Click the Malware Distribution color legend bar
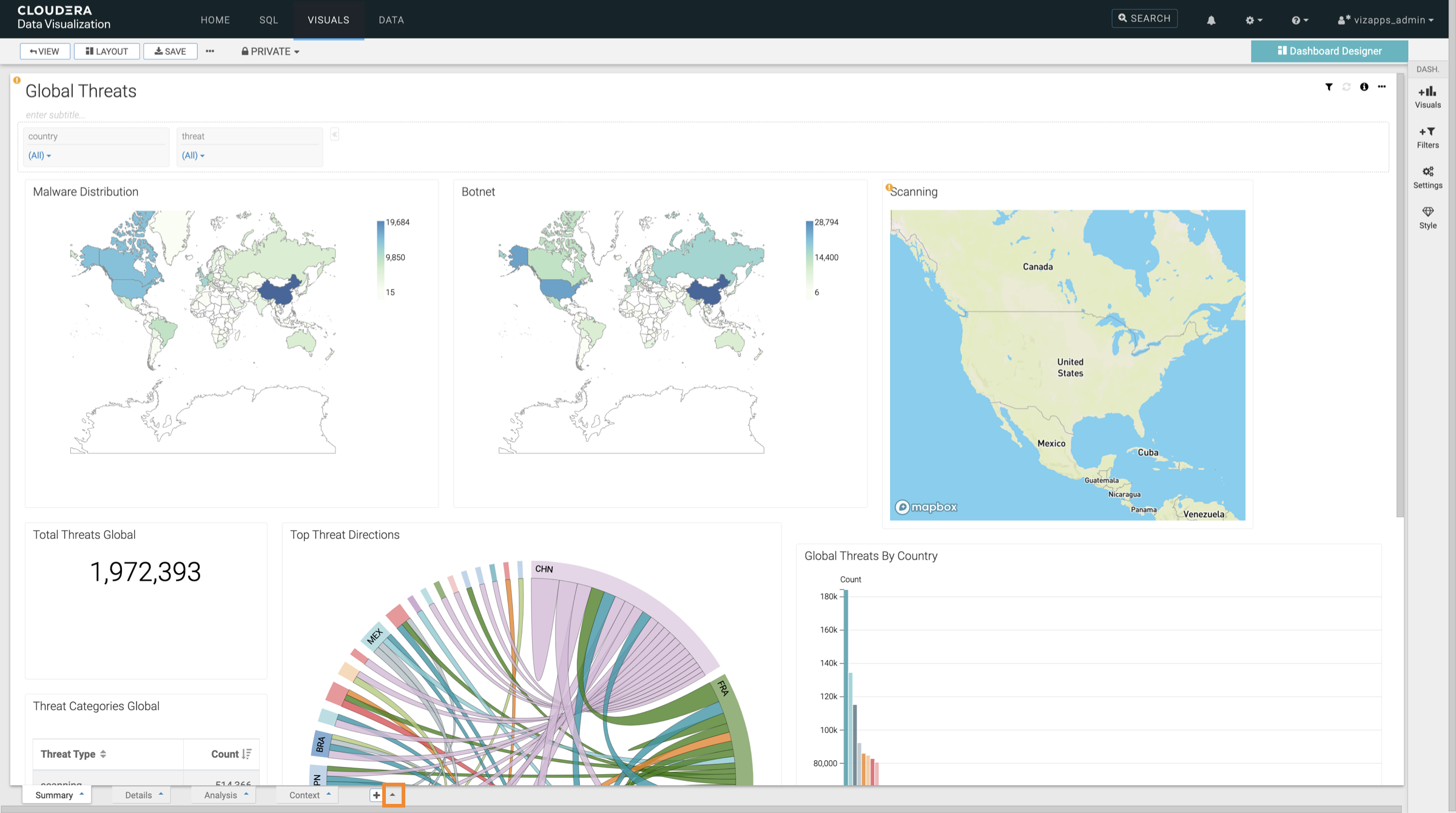The height and width of the screenshot is (813, 1456). [380, 258]
